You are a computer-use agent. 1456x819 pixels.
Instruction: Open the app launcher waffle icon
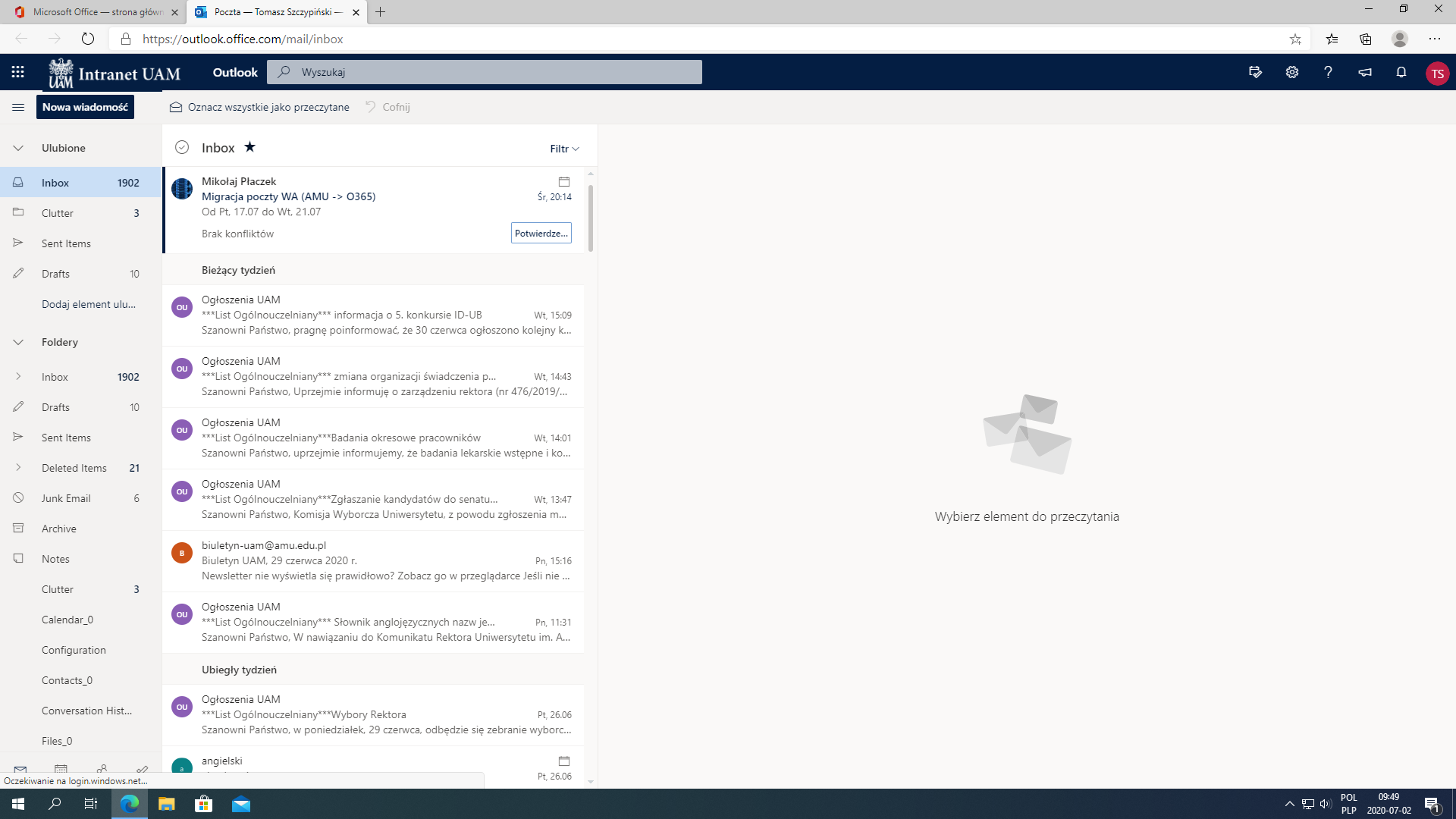(x=17, y=72)
